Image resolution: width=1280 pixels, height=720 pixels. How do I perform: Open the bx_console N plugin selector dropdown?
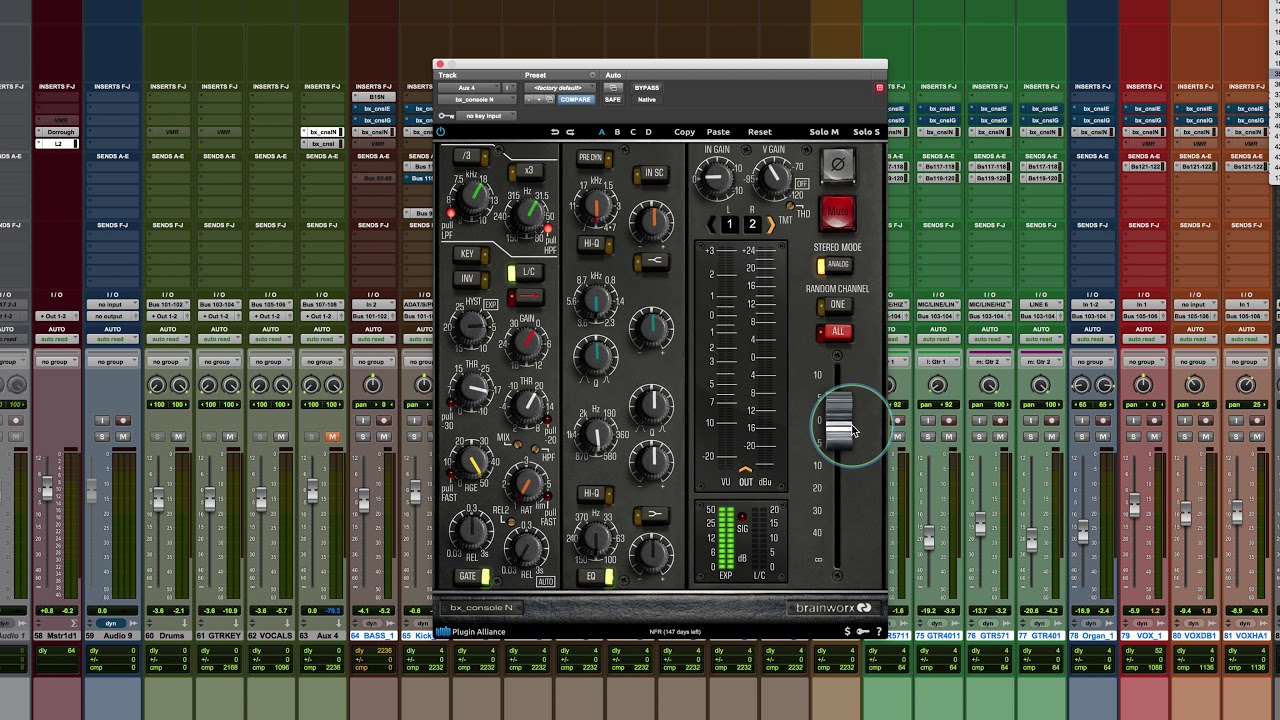click(475, 100)
